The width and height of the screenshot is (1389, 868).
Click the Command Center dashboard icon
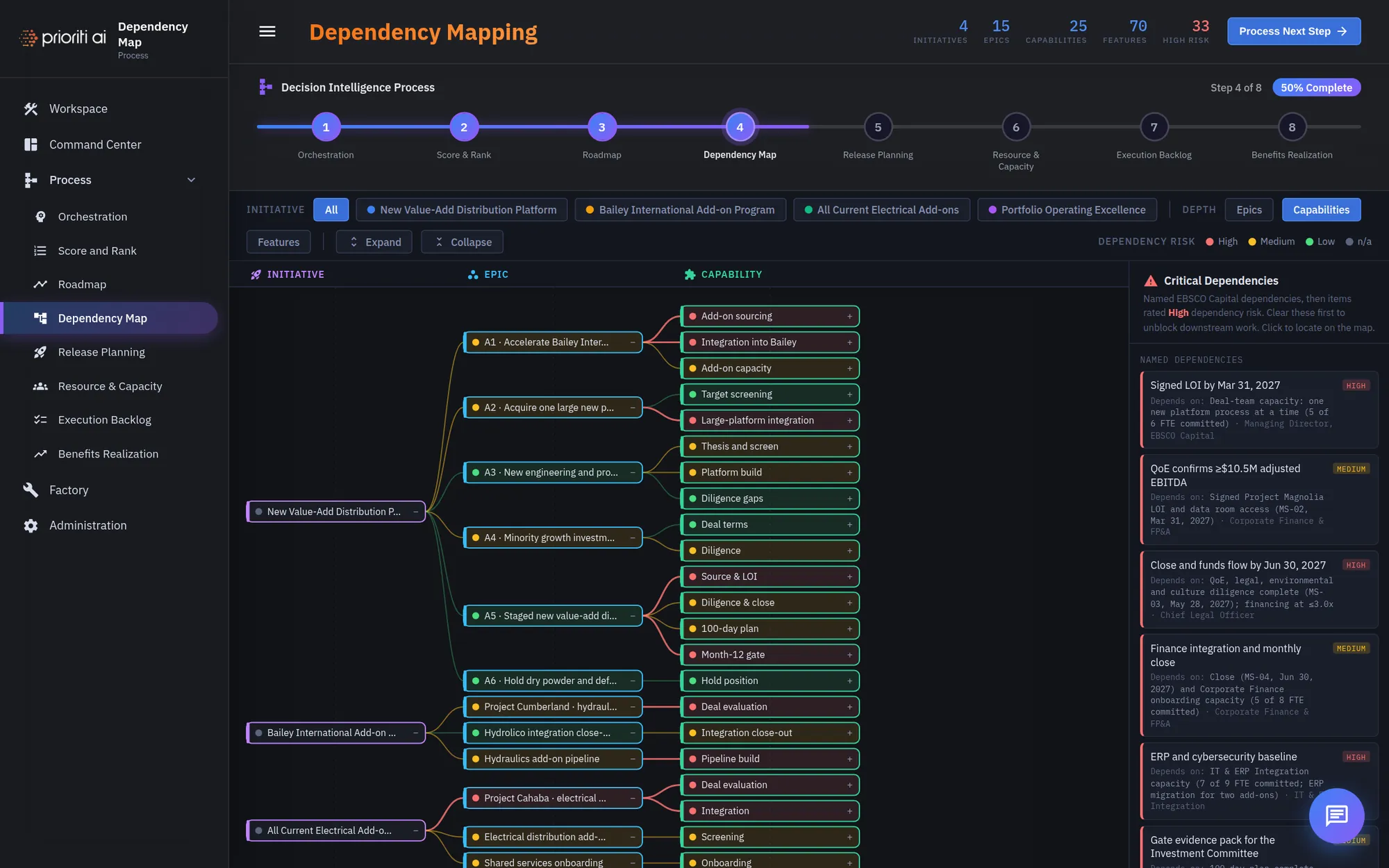pyautogui.click(x=31, y=144)
